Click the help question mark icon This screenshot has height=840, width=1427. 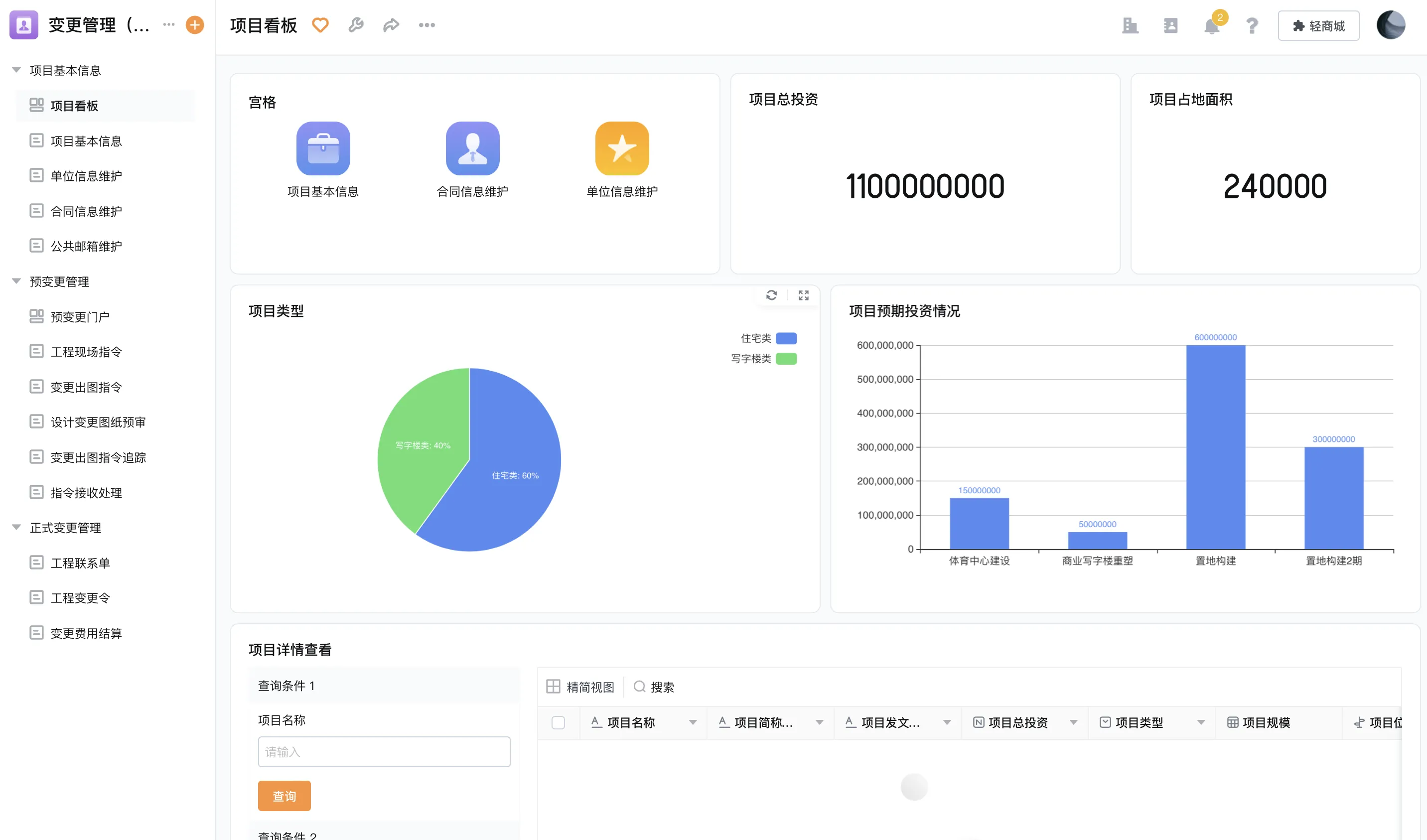tap(1252, 26)
